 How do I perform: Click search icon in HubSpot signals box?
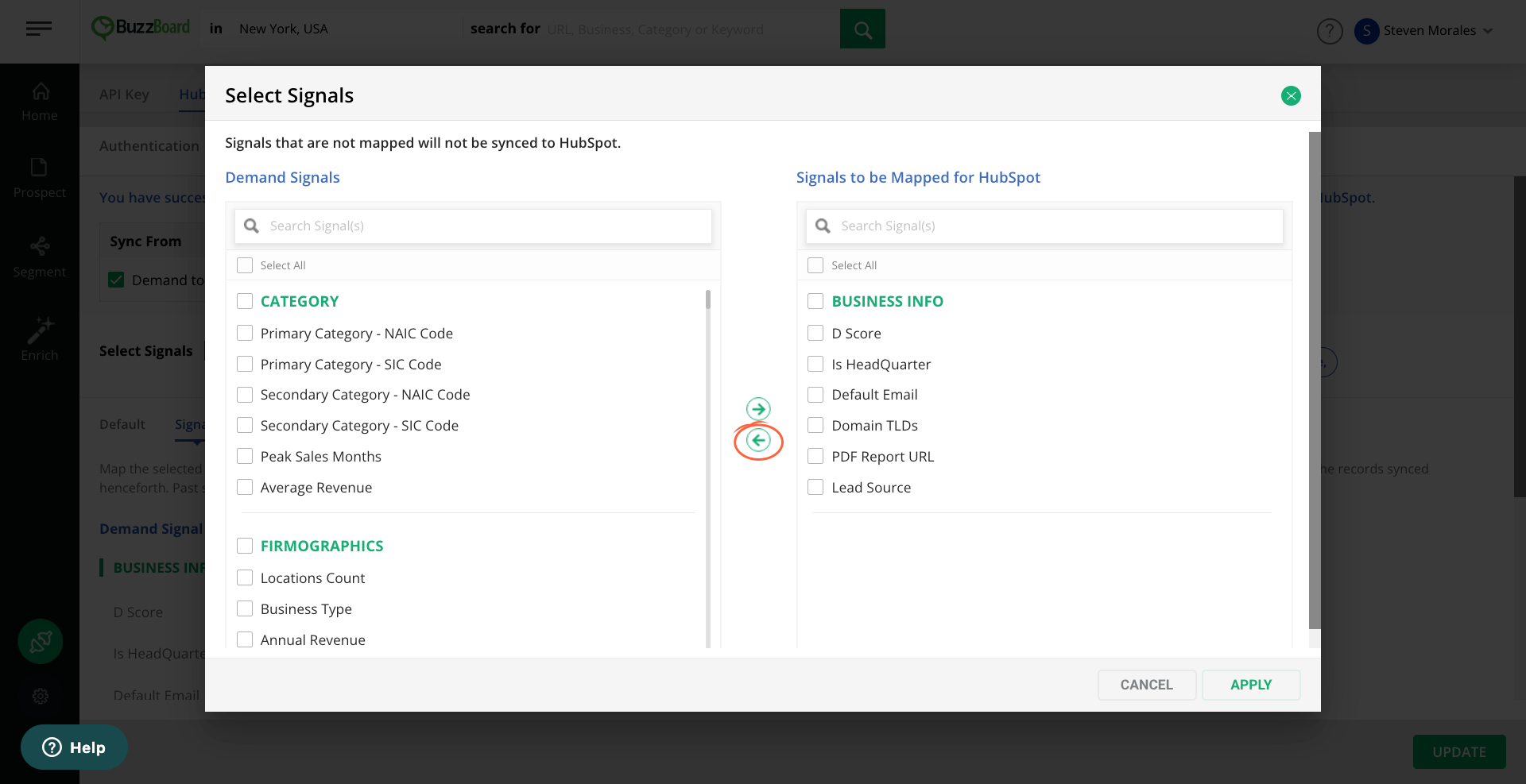[823, 226]
